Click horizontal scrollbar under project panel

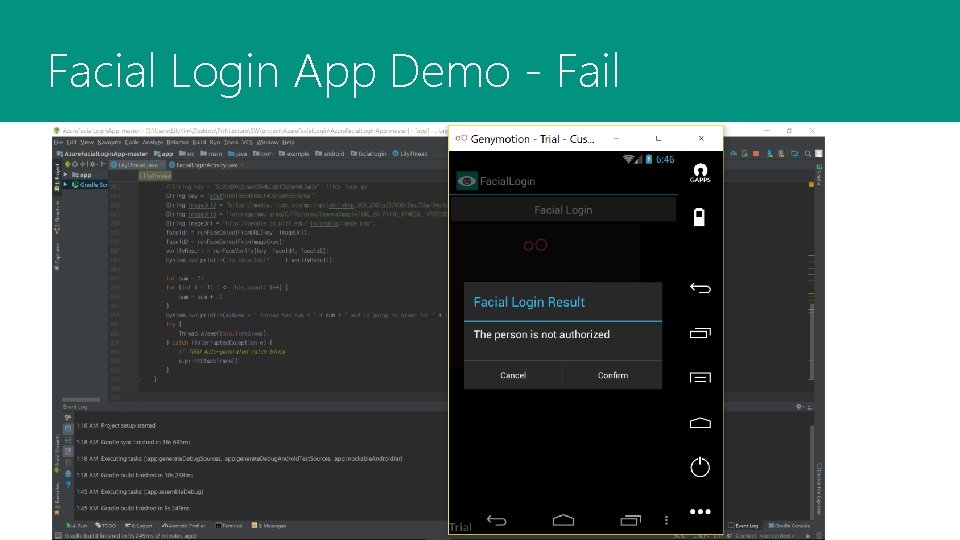[x=81, y=400]
